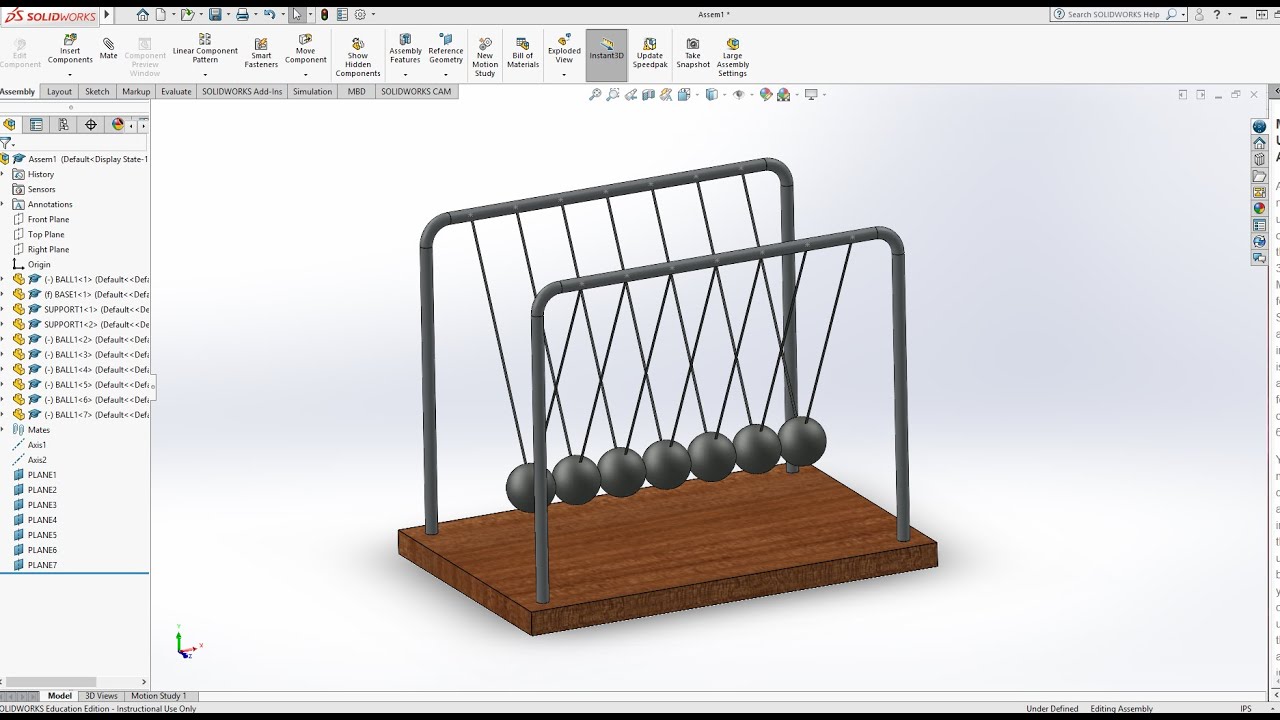Click Edit Appearance icon in view toolbar
Image resolution: width=1280 pixels, height=720 pixels.
tap(766, 95)
